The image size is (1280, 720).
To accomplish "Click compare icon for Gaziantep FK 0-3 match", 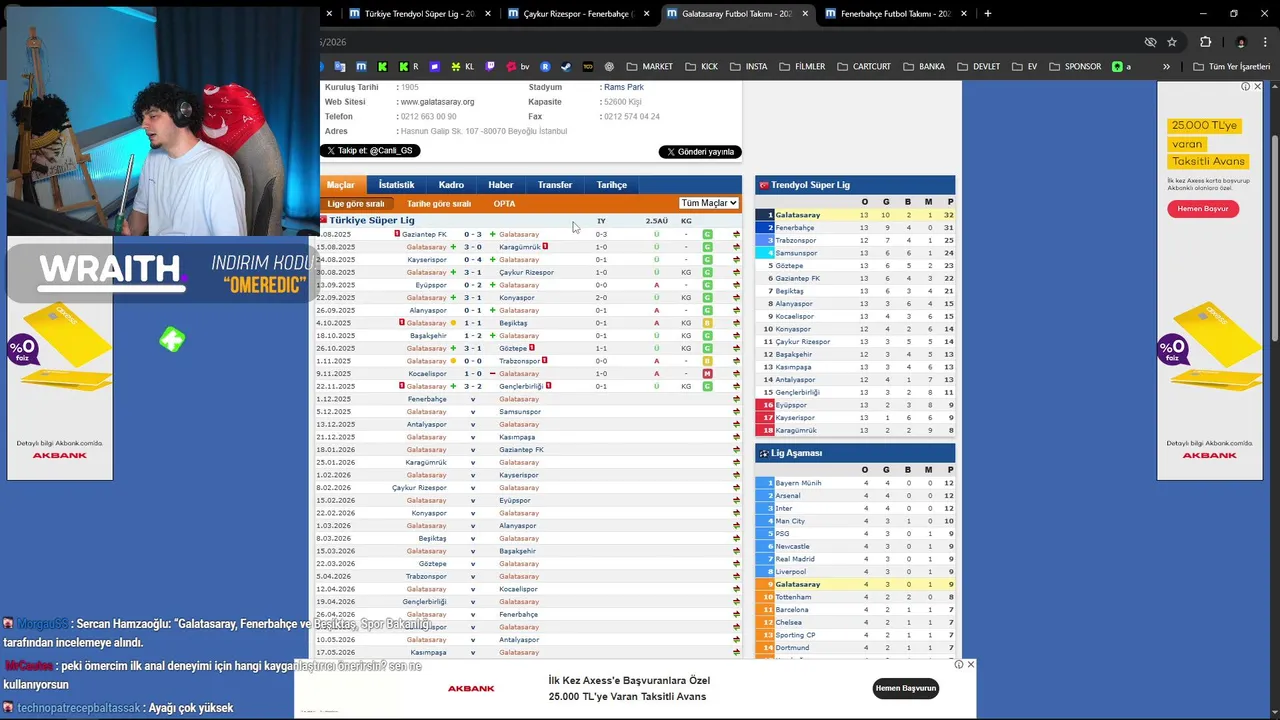I will coord(736,234).
